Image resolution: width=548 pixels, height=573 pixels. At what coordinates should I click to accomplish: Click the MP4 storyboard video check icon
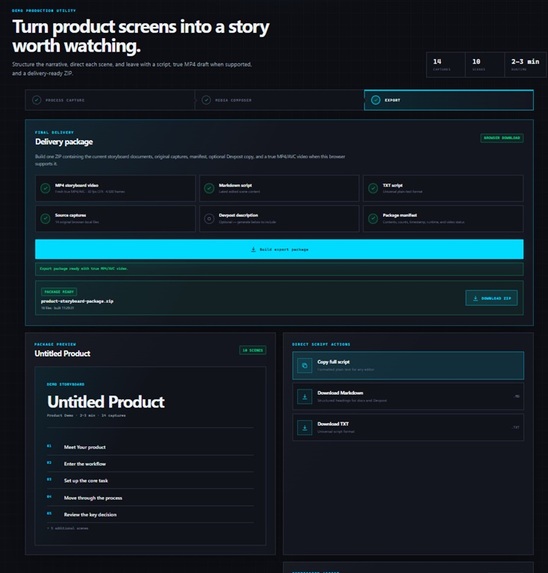pyautogui.click(x=45, y=188)
